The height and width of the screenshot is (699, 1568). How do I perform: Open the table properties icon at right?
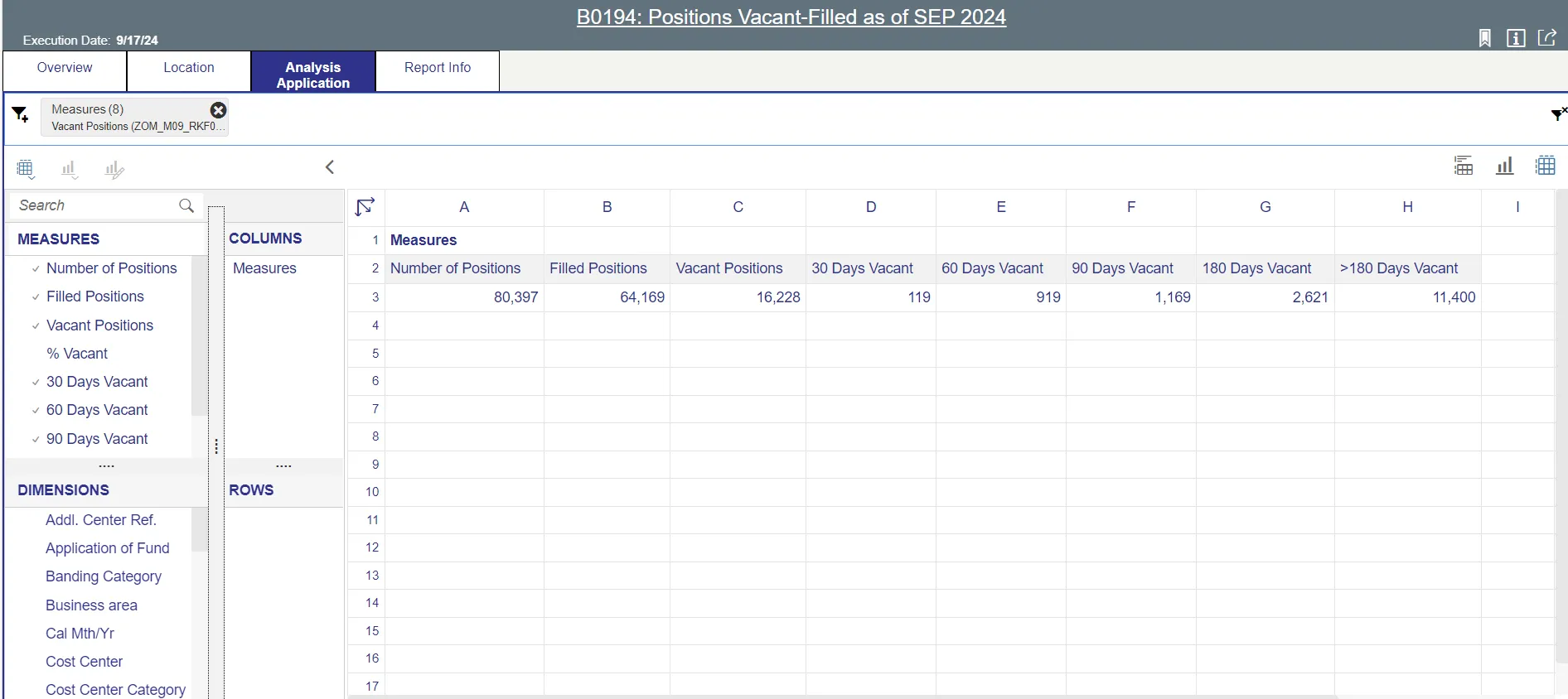coord(1464,166)
